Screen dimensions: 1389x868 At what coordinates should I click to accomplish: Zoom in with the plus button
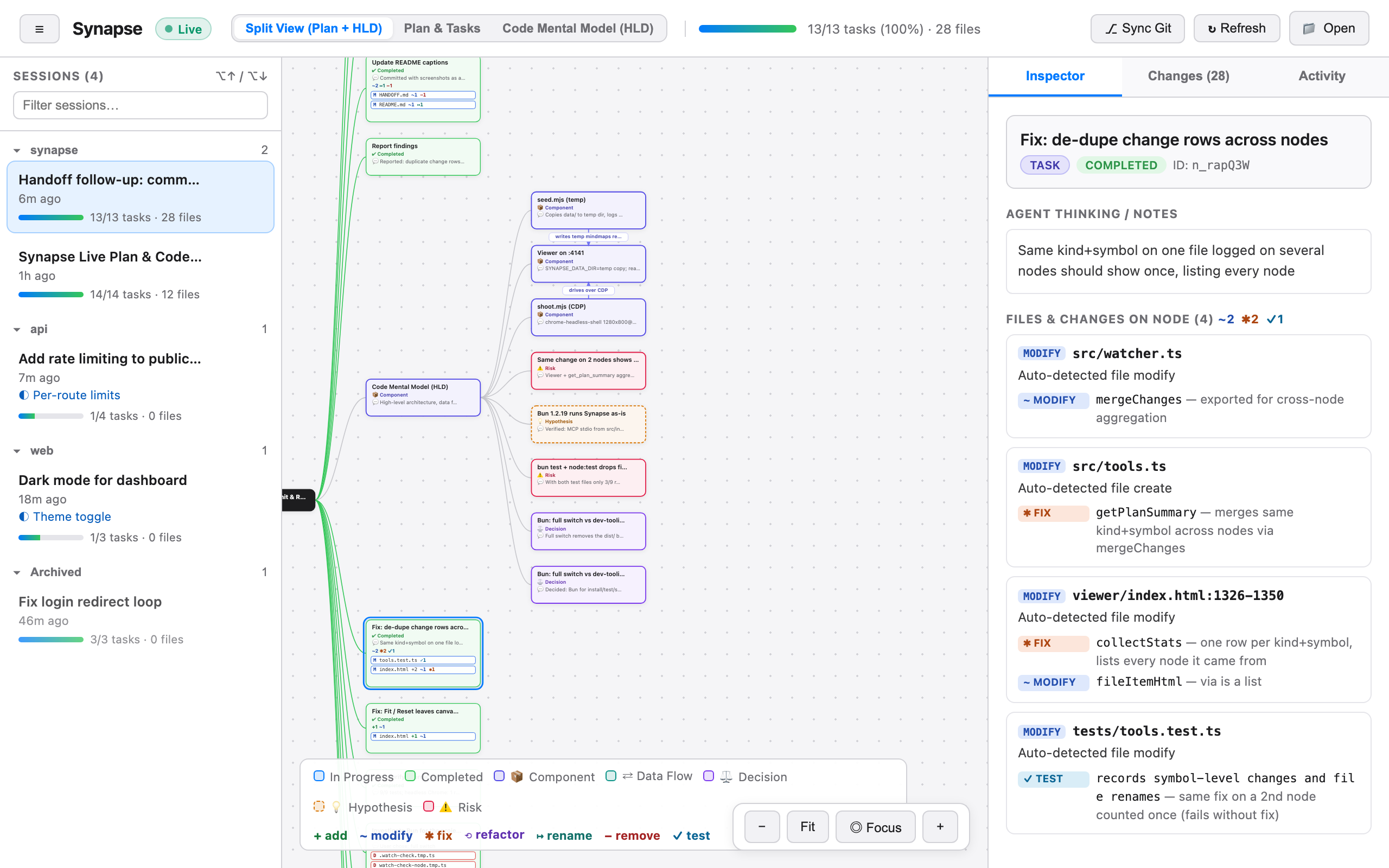940,827
